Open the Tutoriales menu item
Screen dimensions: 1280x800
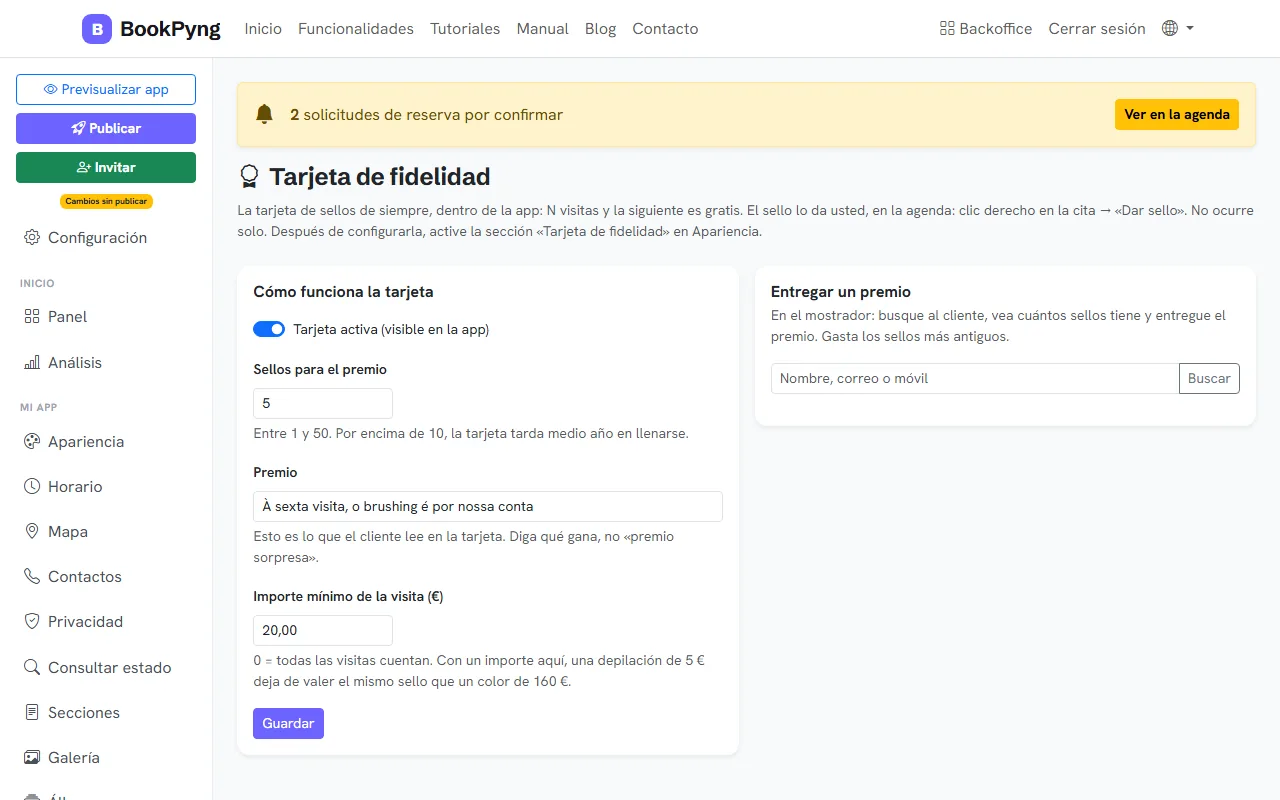(465, 29)
